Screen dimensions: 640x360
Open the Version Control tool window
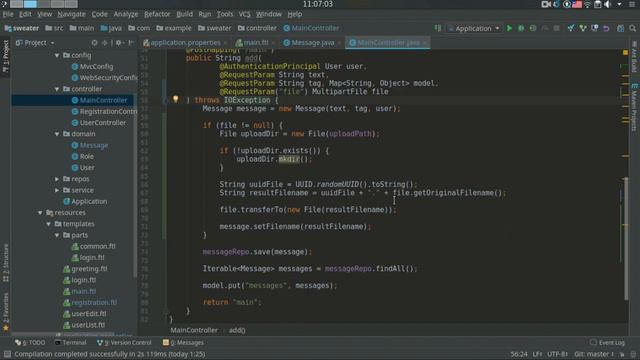(124, 342)
